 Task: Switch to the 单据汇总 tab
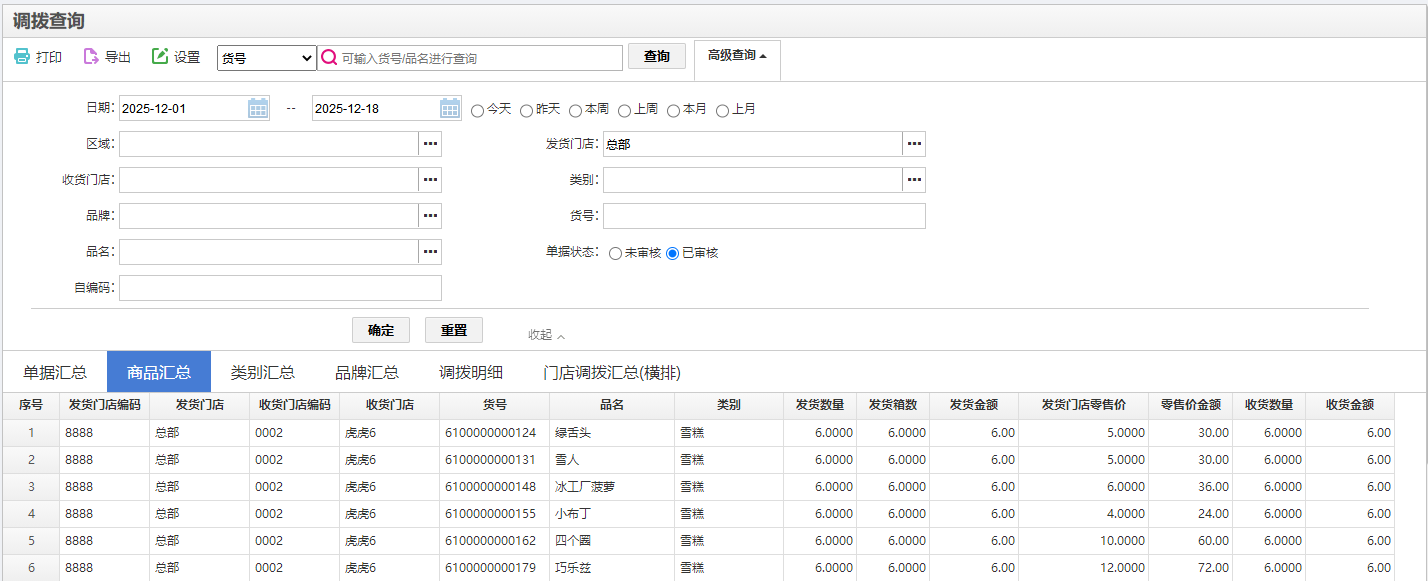55,372
